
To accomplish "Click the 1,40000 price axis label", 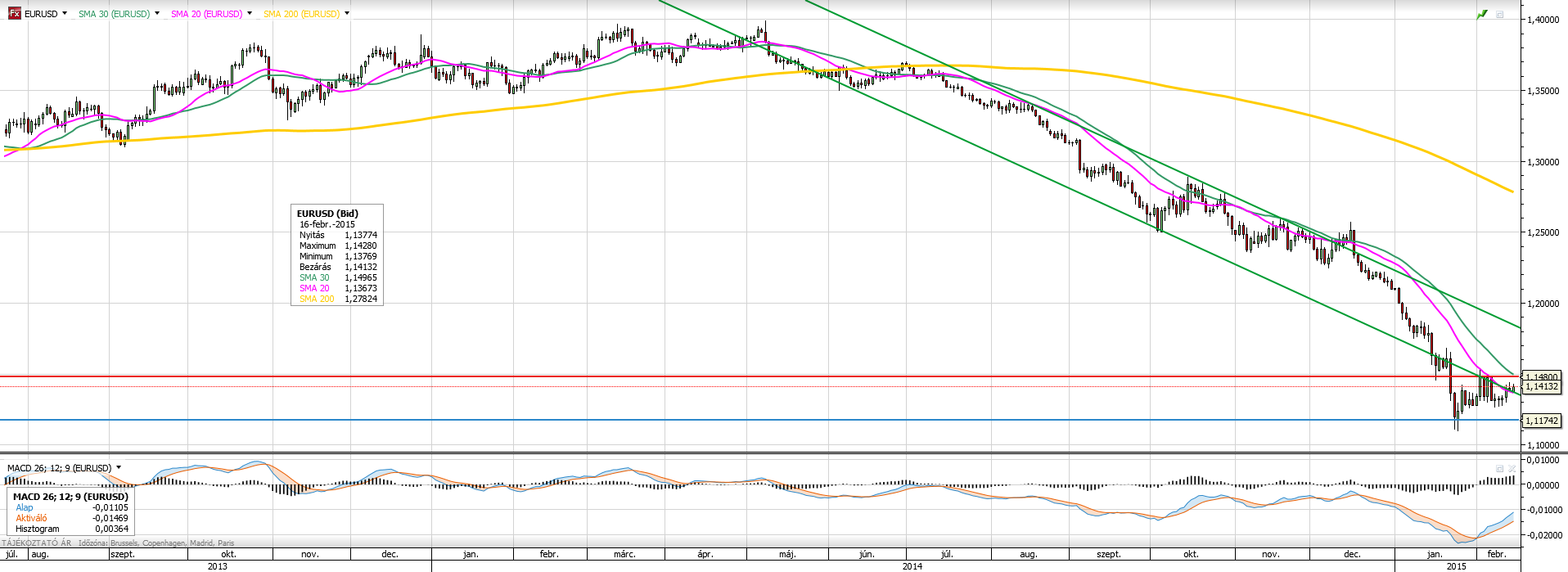I will click(1543, 20).
